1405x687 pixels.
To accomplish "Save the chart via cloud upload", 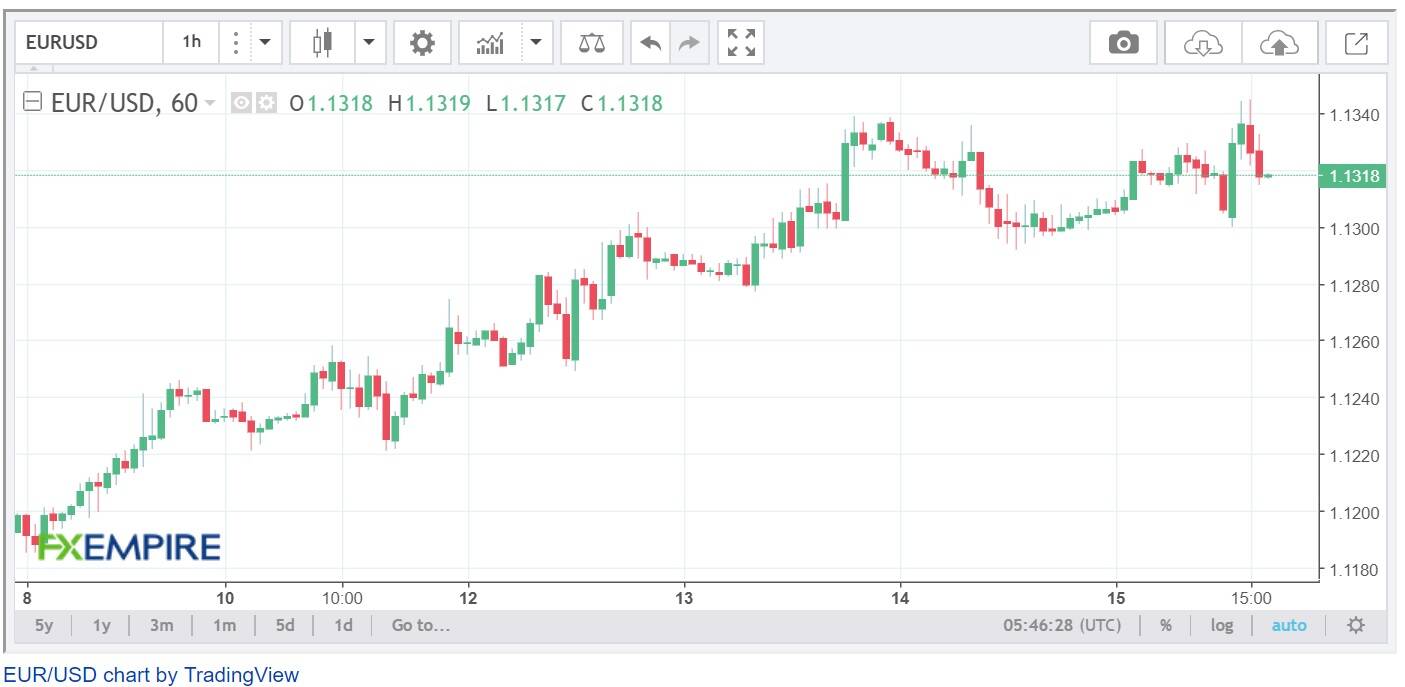I will coord(1279,43).
